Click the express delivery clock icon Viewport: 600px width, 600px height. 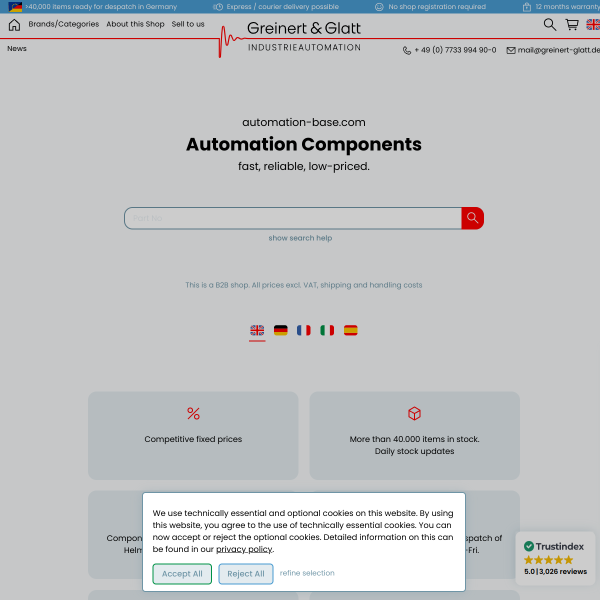tap(218, 7)
